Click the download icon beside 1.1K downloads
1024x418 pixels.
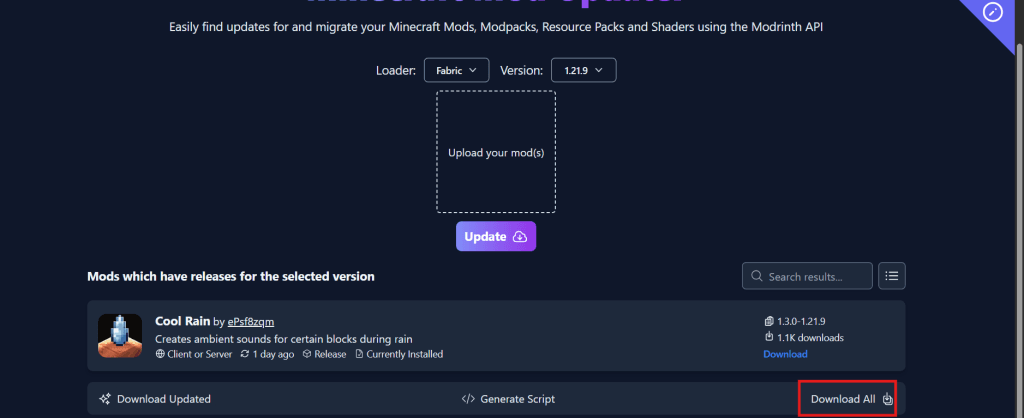pyautogui.click(x=768, y=338)
